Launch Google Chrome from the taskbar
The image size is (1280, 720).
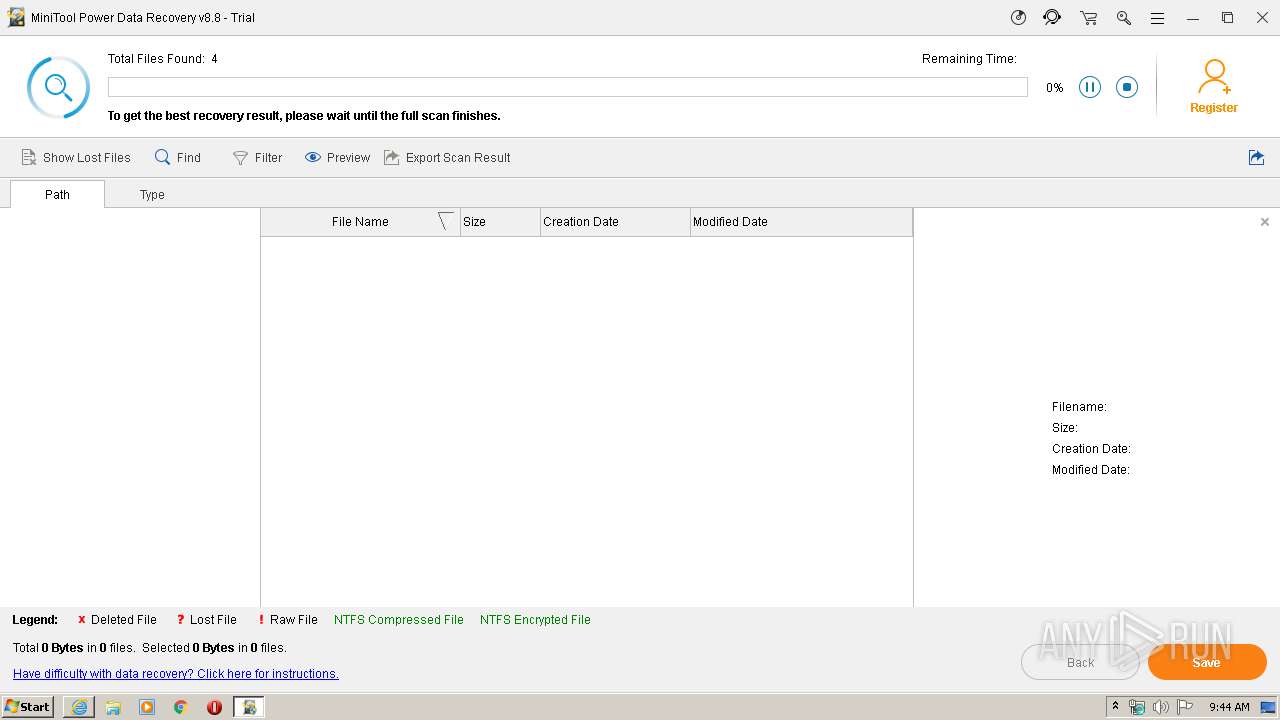(181, 707)
